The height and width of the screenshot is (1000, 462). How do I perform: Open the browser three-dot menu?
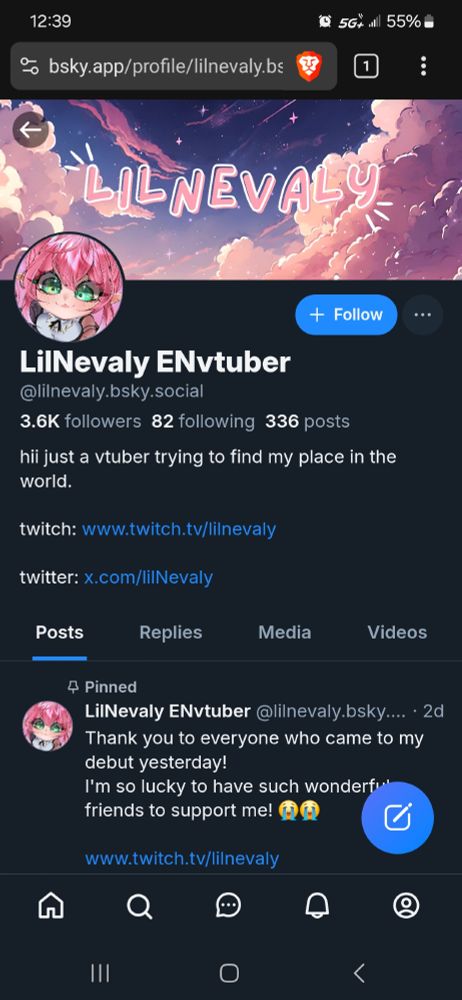point(423,66)
